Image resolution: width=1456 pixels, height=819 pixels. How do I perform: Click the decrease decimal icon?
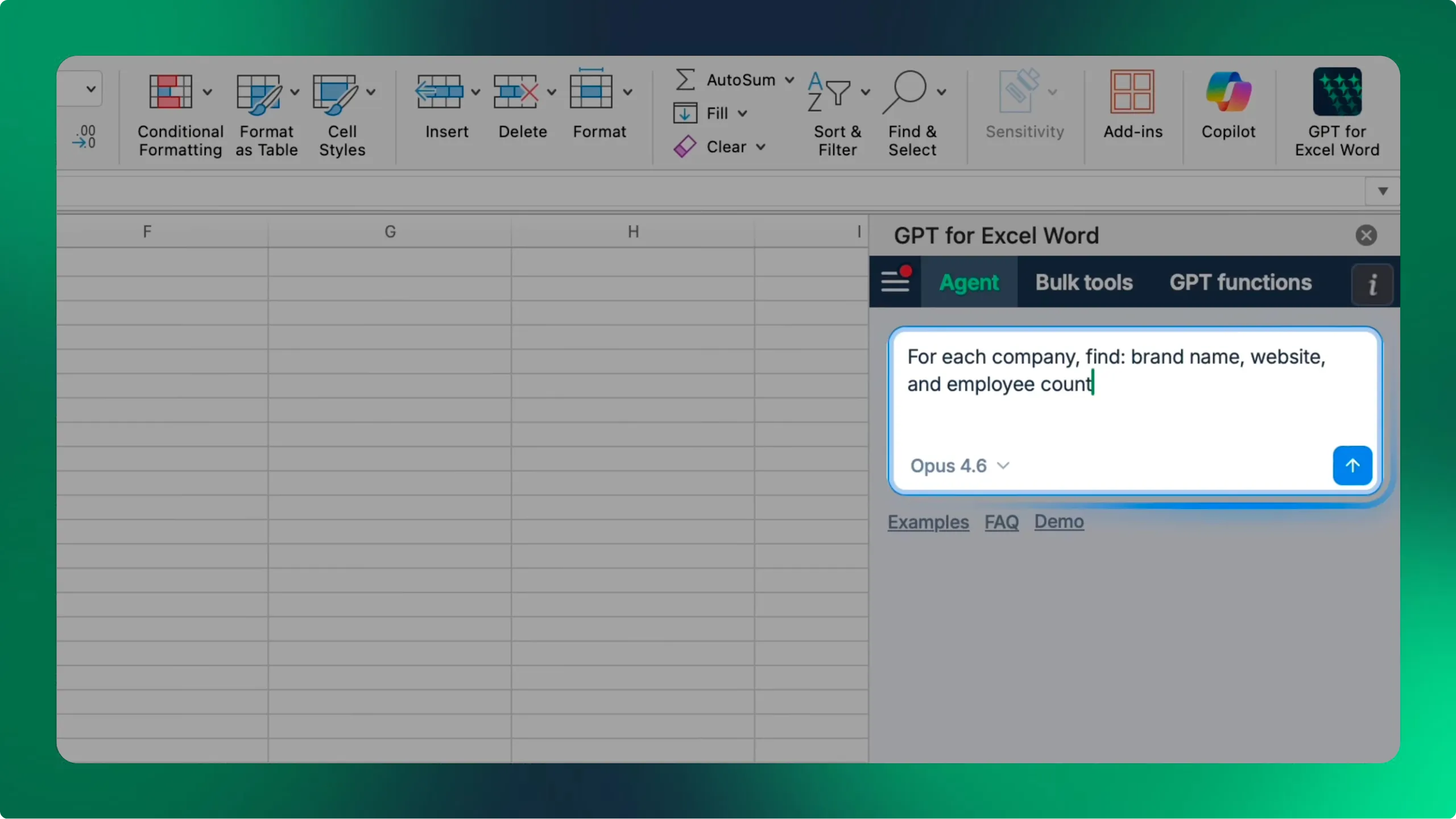(x=84, y=137)
